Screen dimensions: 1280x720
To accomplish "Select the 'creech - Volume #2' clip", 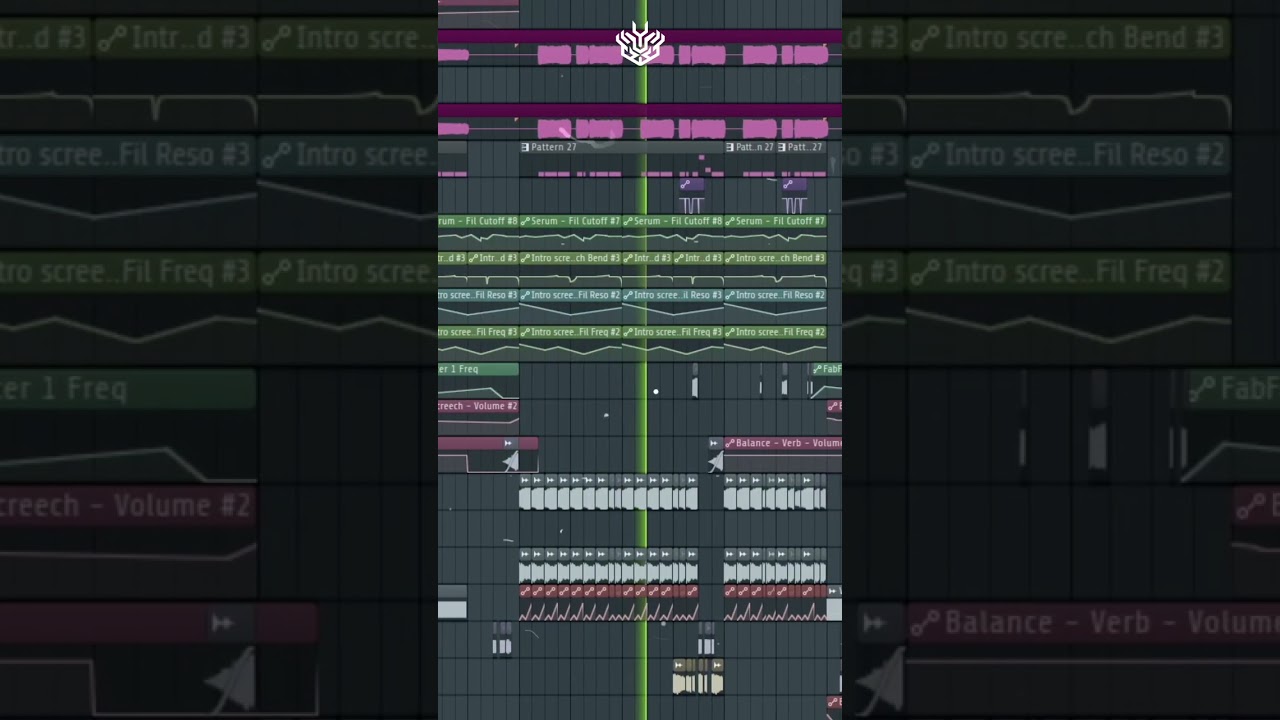I will 478,406.
